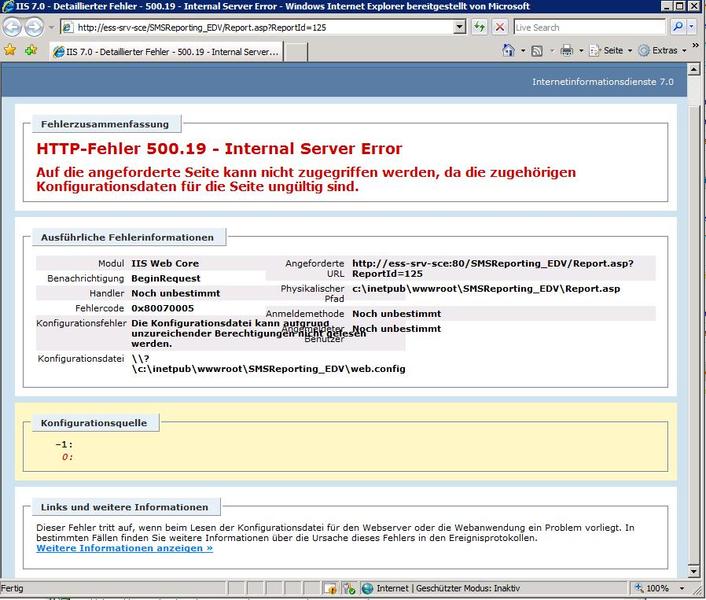706x600 pixels.
Task: Go forward with the browser Forward button
Action: [x=34, y=27]
